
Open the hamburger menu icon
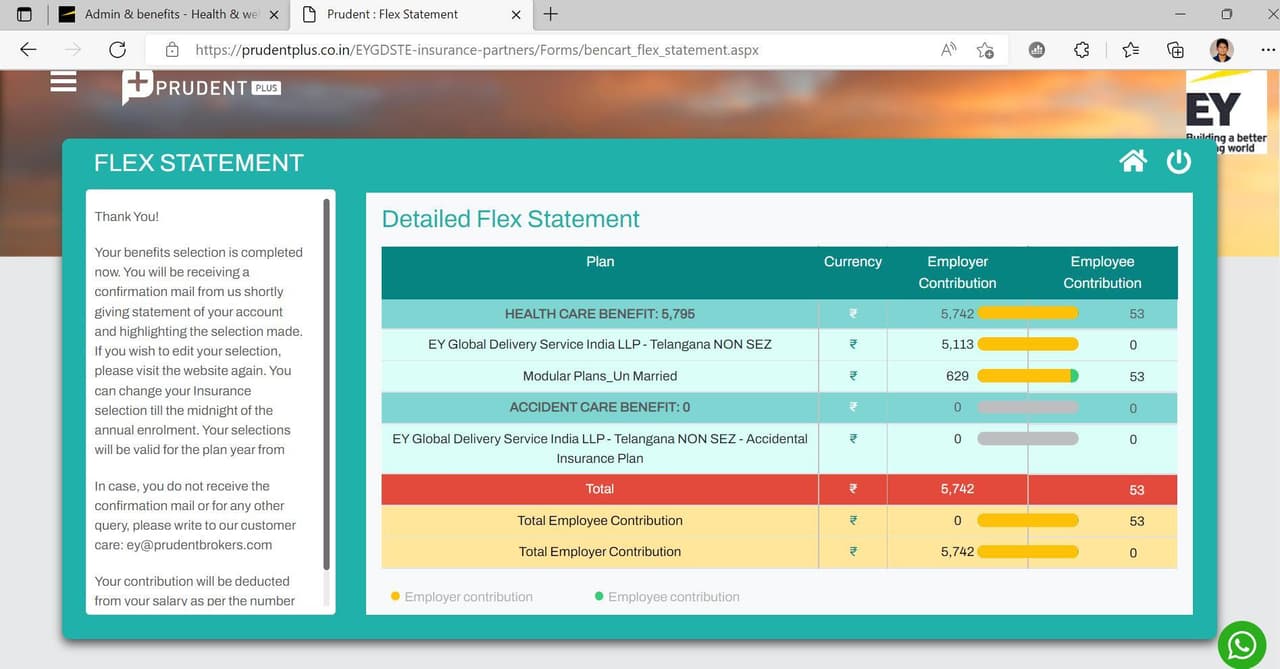pos(63,82)
